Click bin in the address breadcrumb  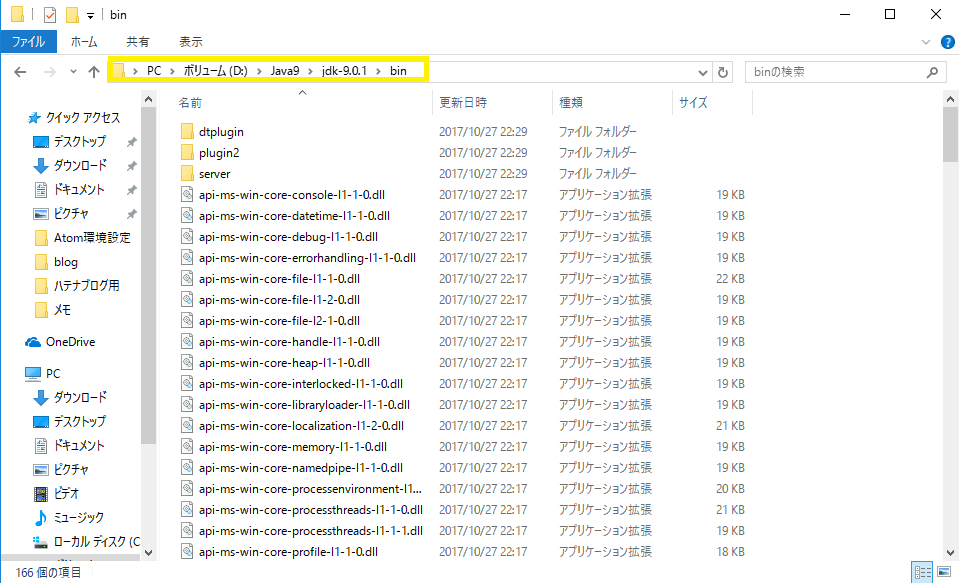point(398,71)
